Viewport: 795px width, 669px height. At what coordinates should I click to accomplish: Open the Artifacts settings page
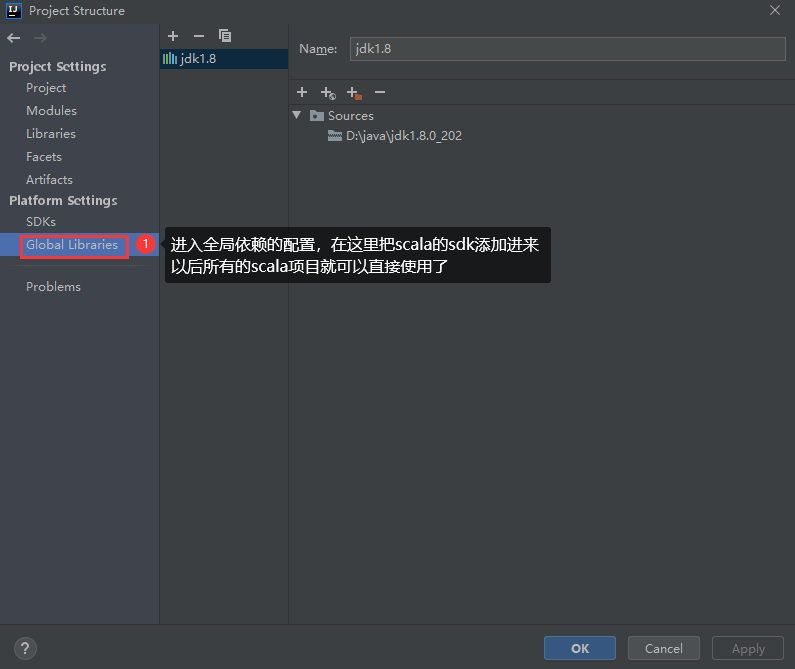[49, 180]
